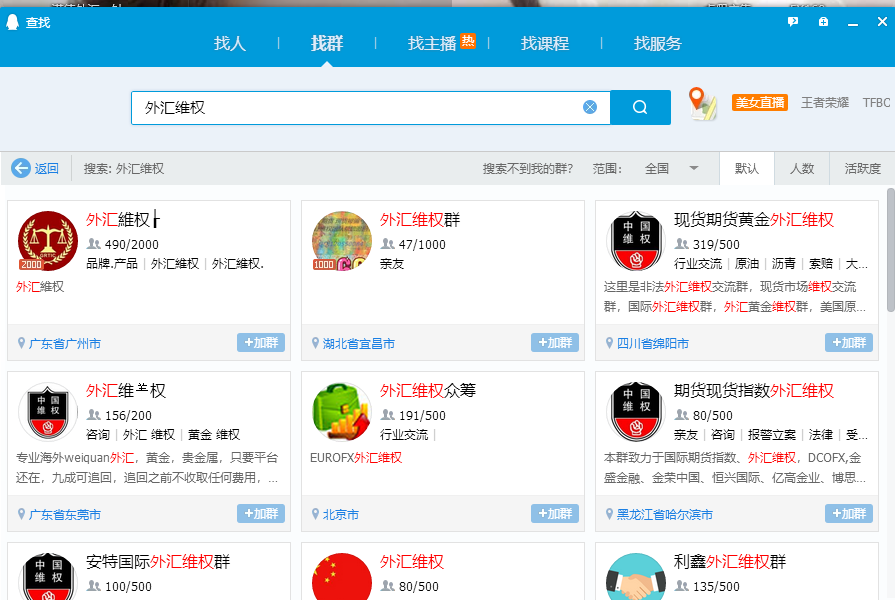Click the bell icon beside 查找
This screenshot has width=895, height=600.
13,20
